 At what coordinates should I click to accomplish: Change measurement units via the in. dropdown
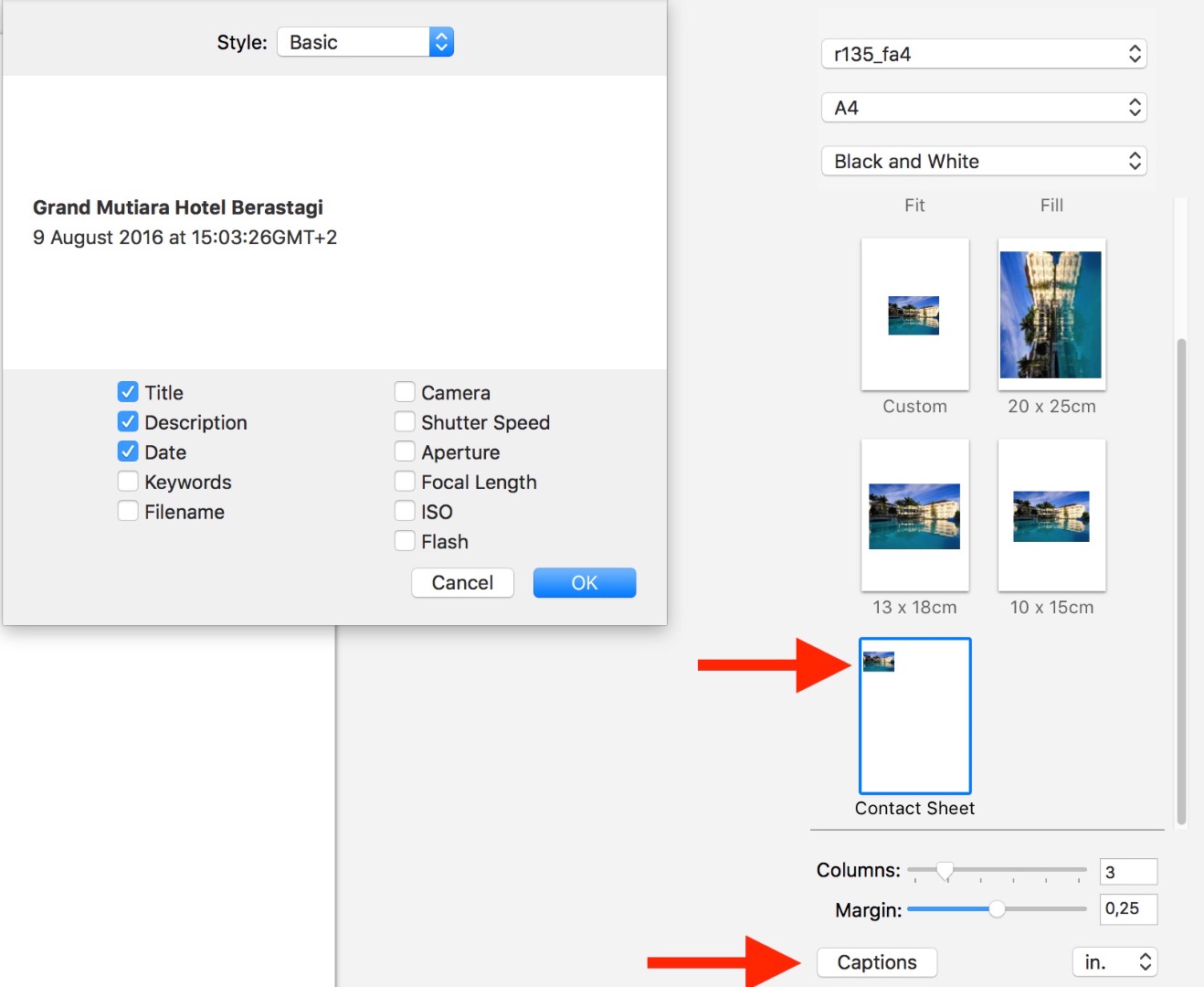(1114, 961)
